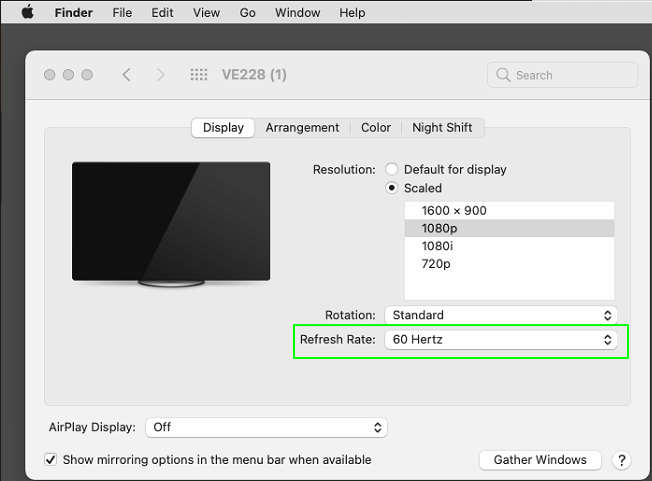Open the Refresh Rate dropdown
The width and height of the screenshot is (652, 481).
pyautogui.click(x=500, y=340)
